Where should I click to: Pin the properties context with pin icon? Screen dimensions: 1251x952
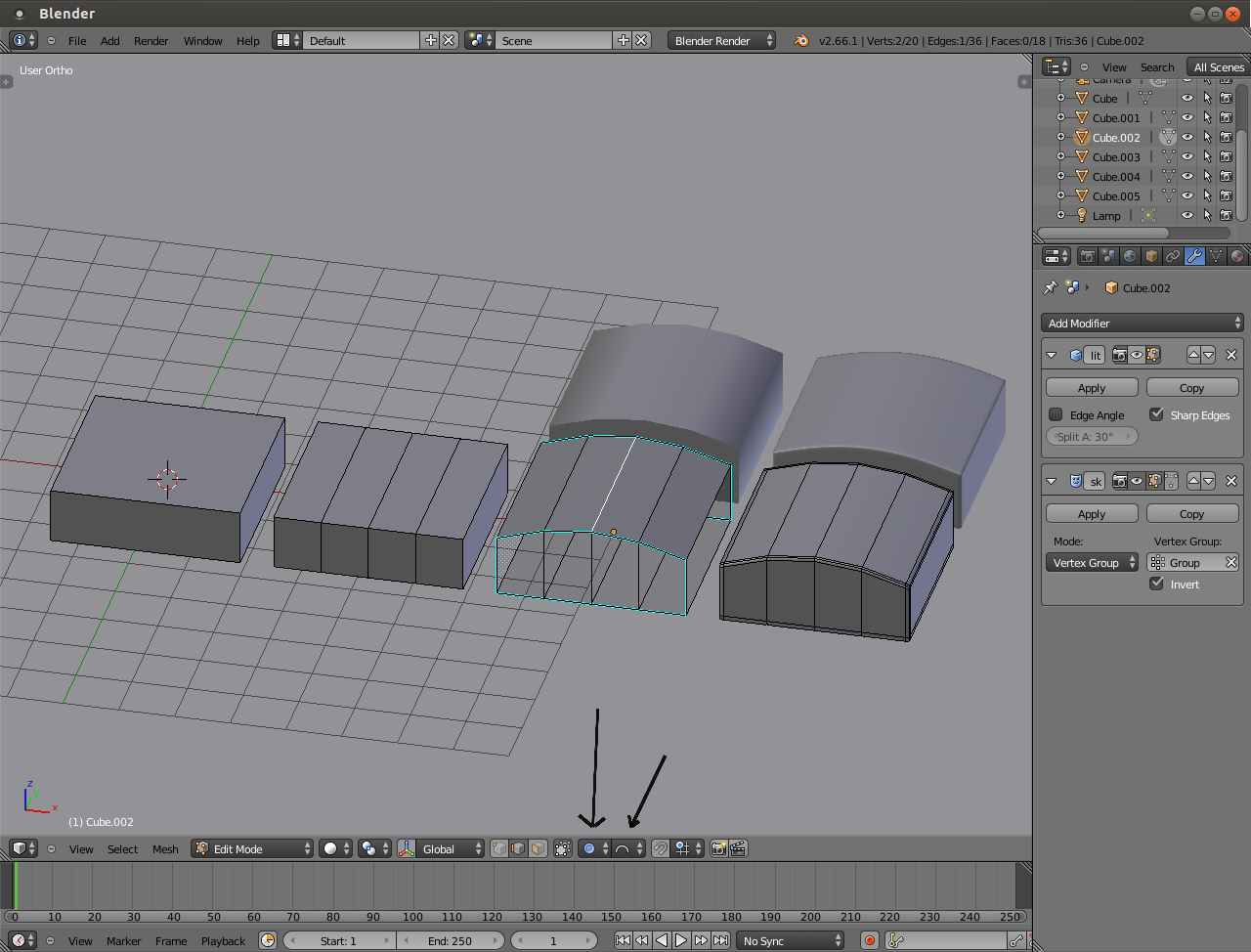1051,287
